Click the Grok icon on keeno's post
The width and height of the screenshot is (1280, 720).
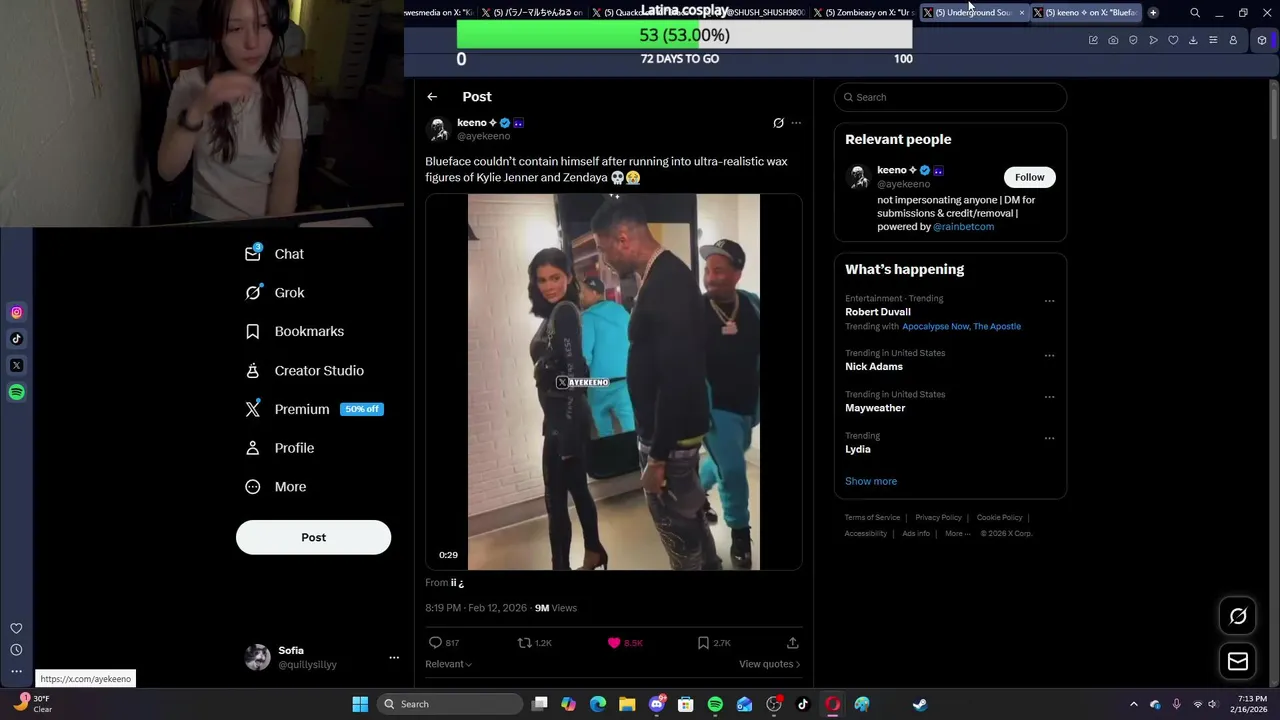click(778, 123)
